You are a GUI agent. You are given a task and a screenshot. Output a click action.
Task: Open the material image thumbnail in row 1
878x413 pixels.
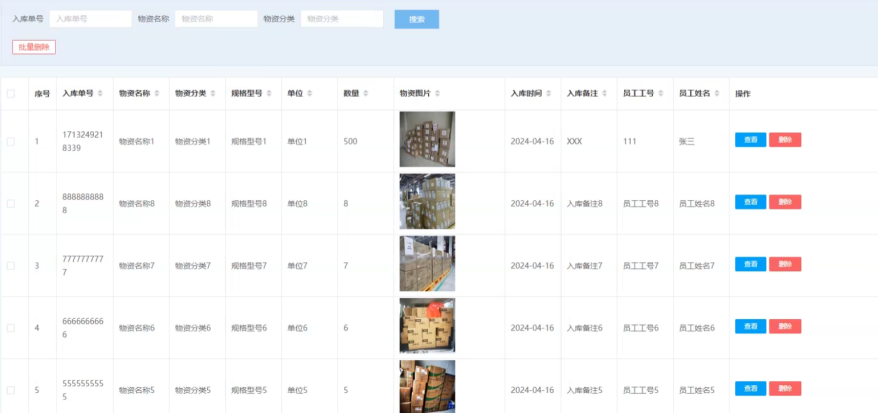tap(427, 139)
